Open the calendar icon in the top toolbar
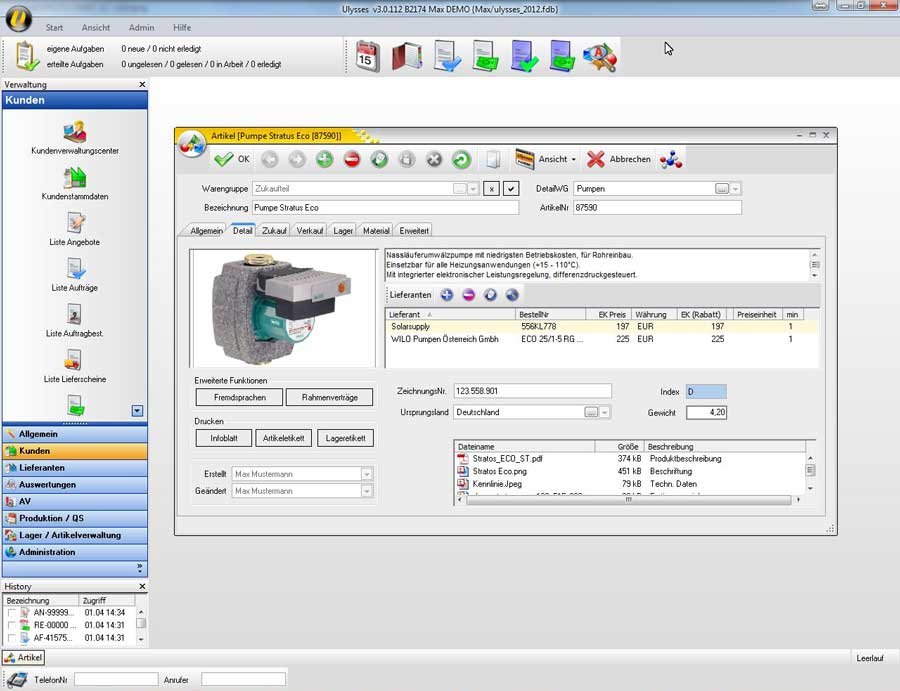 point(367,56)
